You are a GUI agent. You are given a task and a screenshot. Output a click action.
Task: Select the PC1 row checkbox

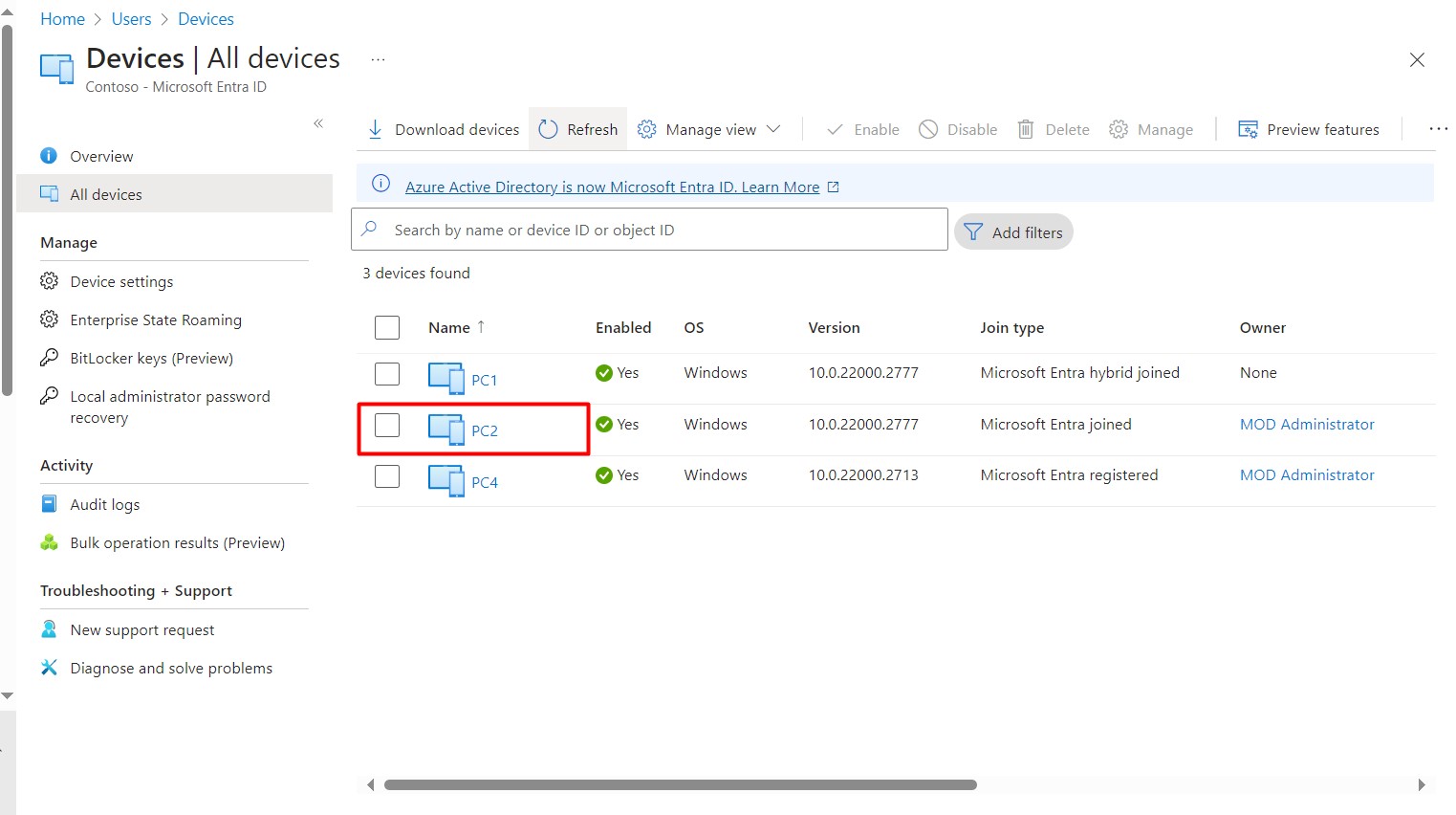[387, 373]
